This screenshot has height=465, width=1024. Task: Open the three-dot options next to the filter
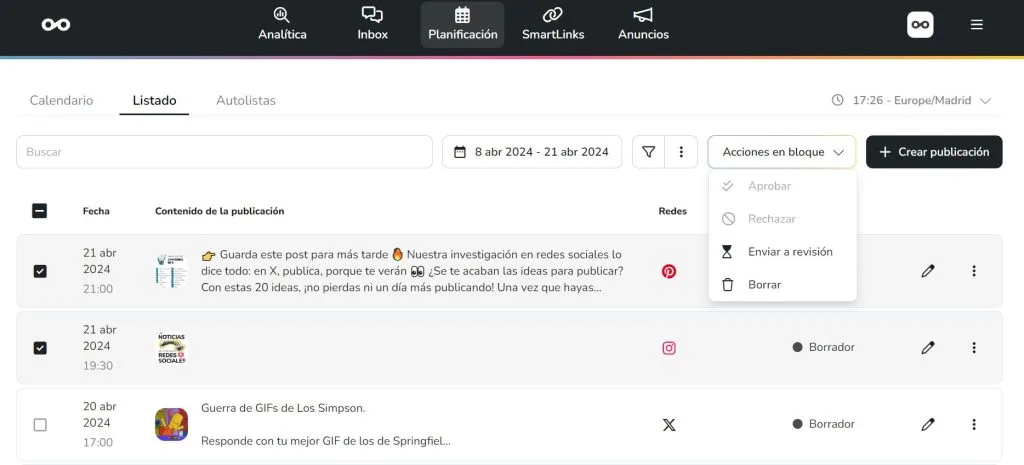[681, 152]
